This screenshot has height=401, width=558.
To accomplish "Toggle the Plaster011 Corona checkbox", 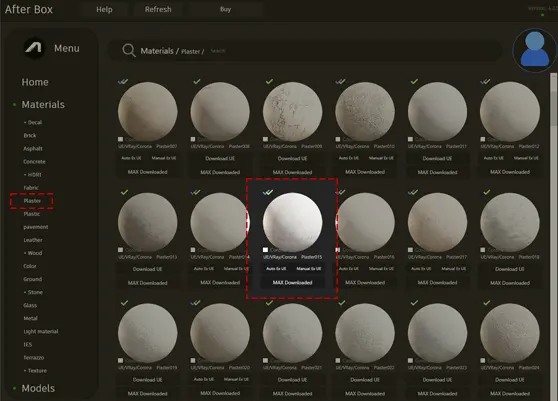I will pyautogui.click(x=410, y=139).
